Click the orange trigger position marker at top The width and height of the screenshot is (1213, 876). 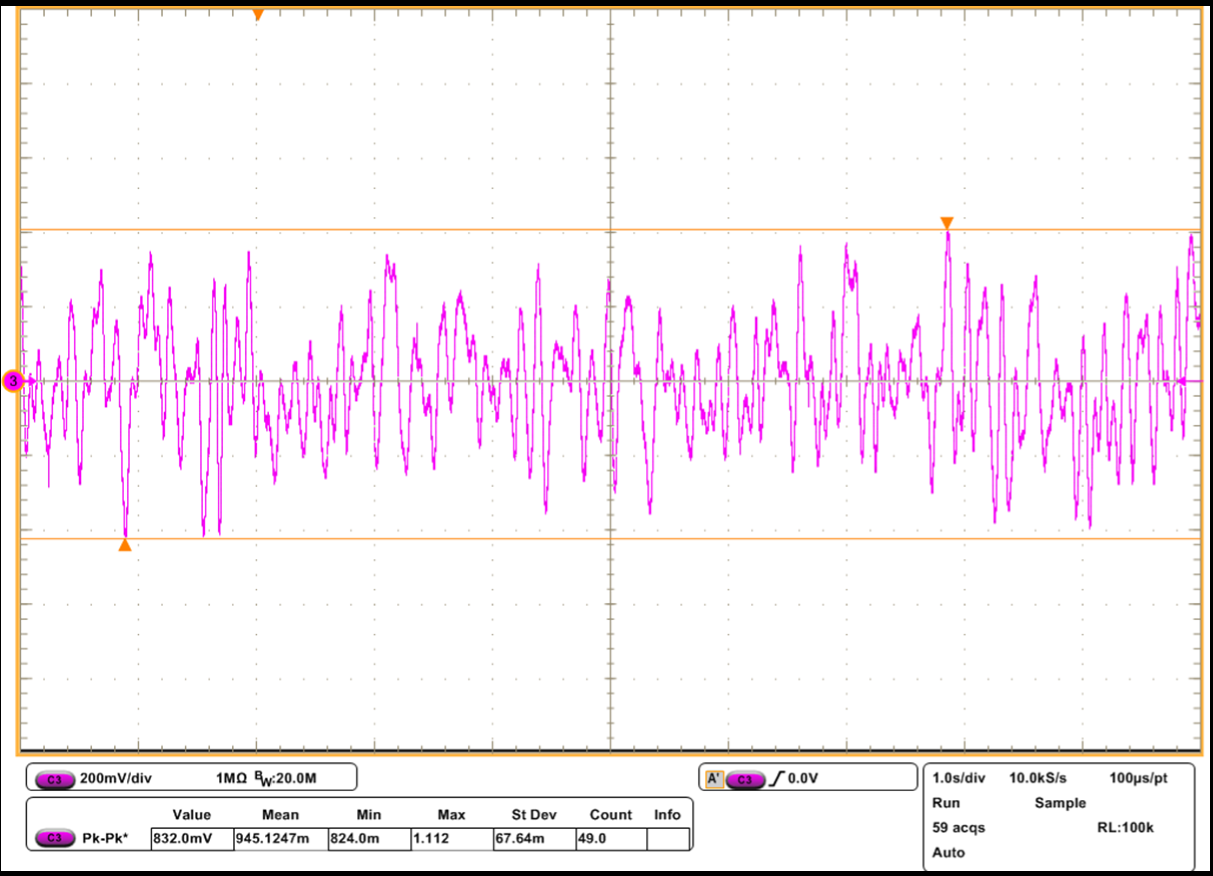258,14
